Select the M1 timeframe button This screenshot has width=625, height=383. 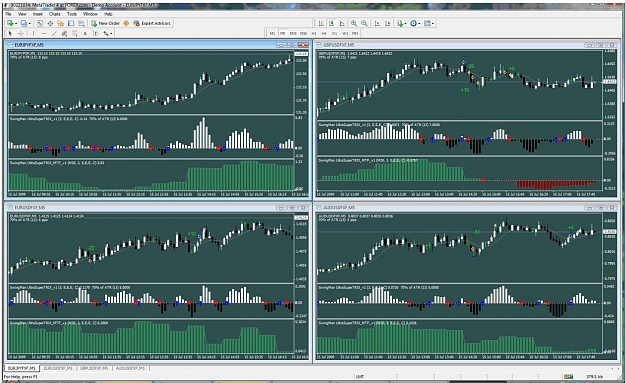coord(273,33)
